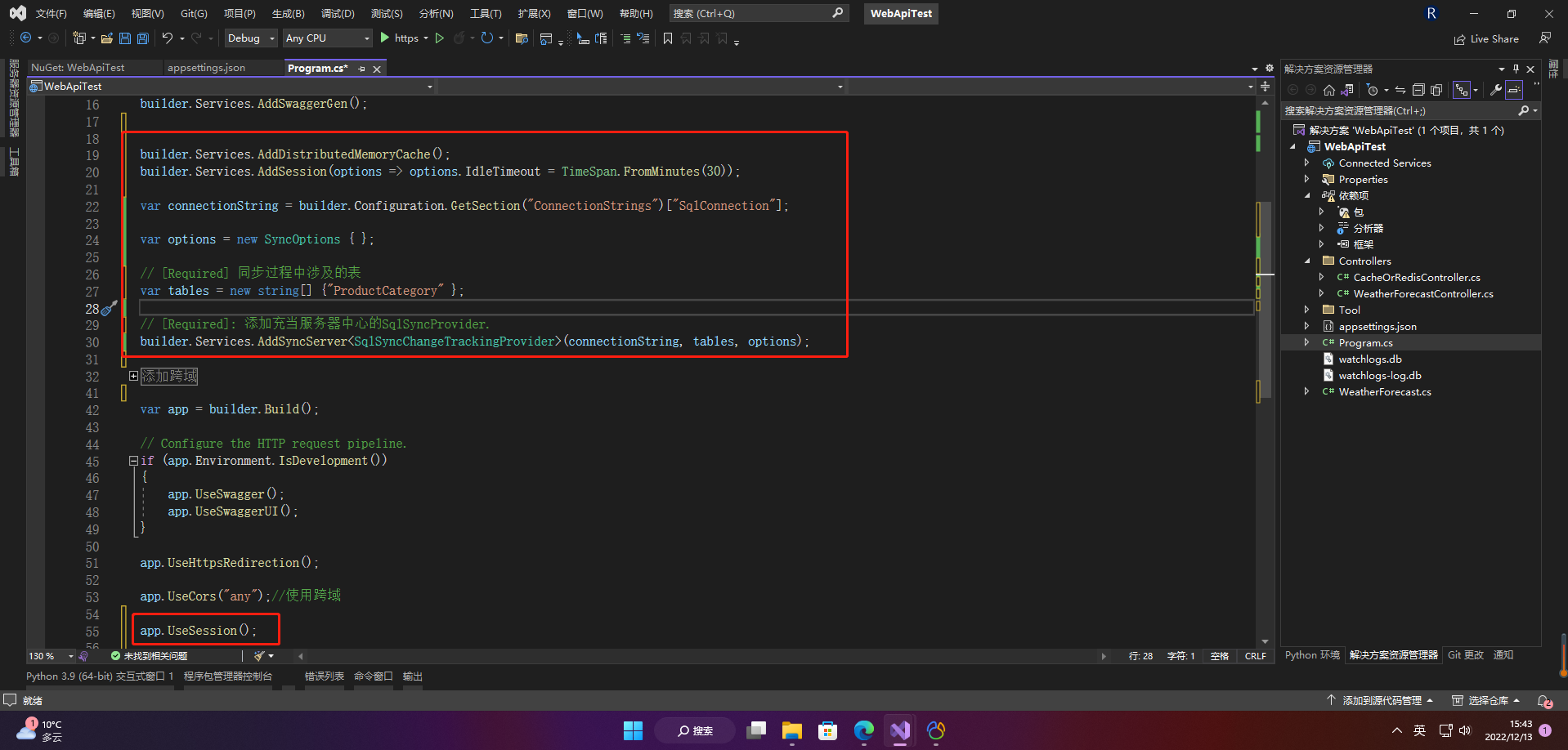Image resolution: width=1568 pixels, height=750 pixels.
Task: Select watchlogs.db in Solution Explorer
Action: click(1369, 359)
